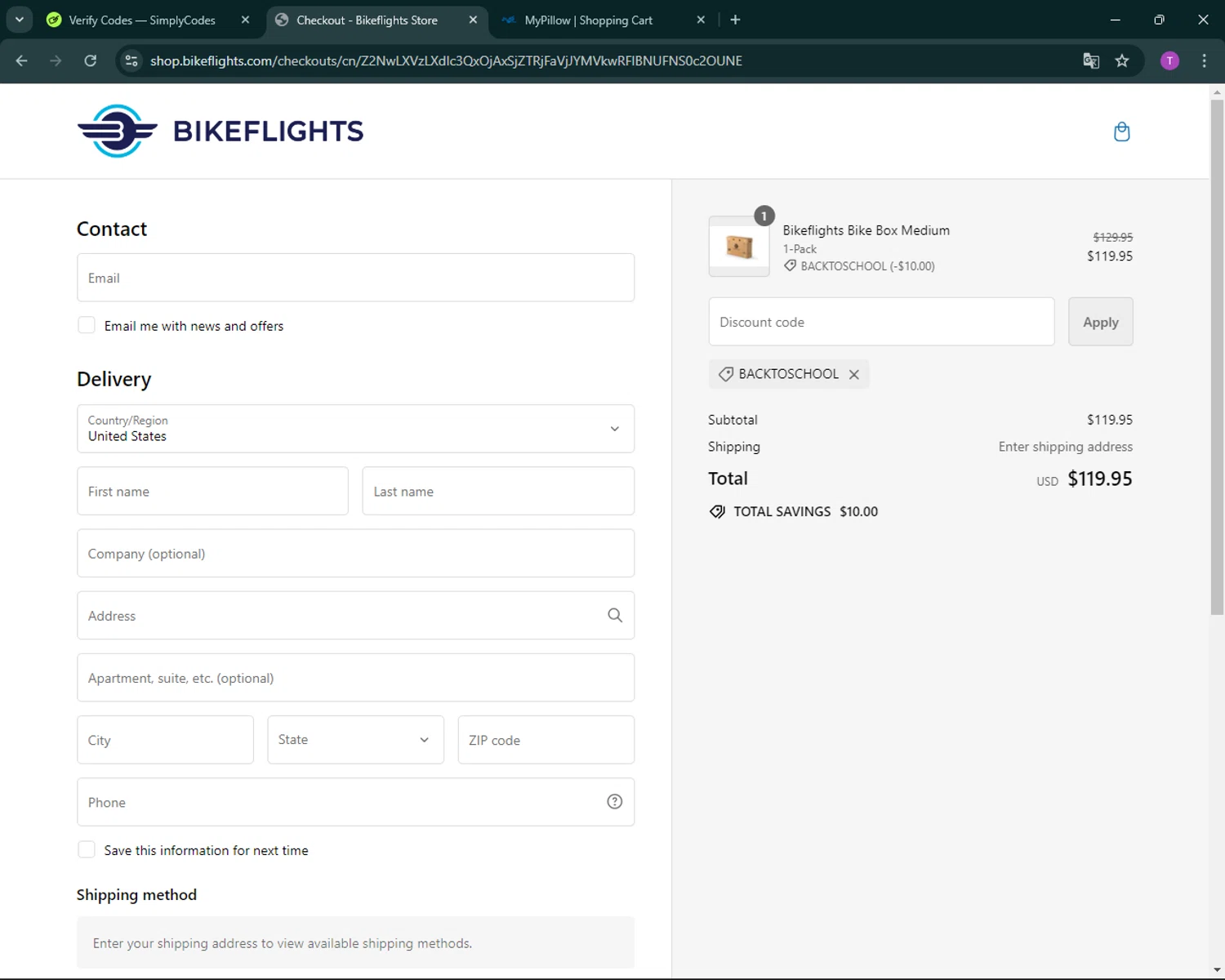Switch to the MyPillow Shopping Cart tab
The height and width of the screenshot is (980, 1225).
(604, 20)
